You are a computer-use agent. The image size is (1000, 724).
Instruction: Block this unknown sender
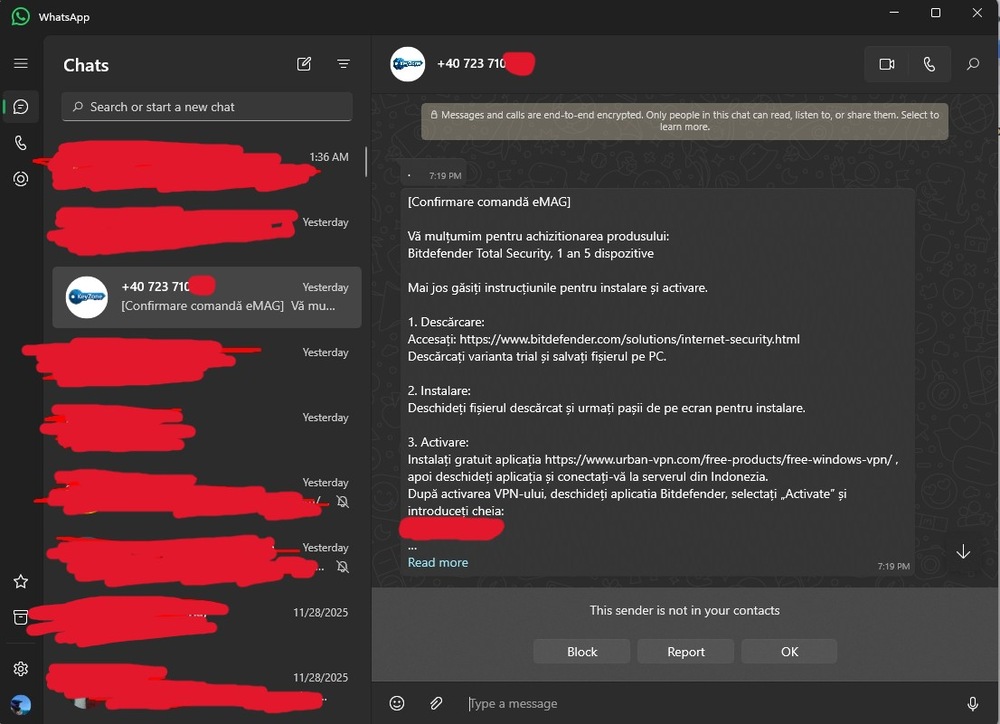point(582,652)
